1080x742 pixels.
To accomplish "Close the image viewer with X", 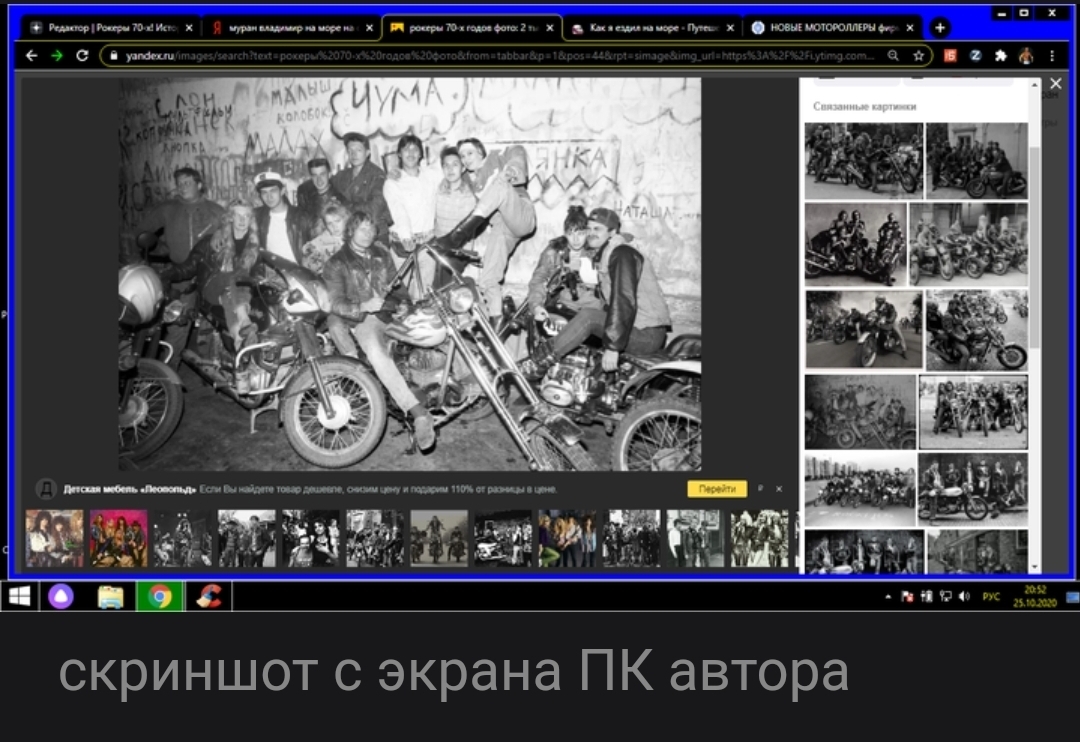I will [x=1055, y=85].
